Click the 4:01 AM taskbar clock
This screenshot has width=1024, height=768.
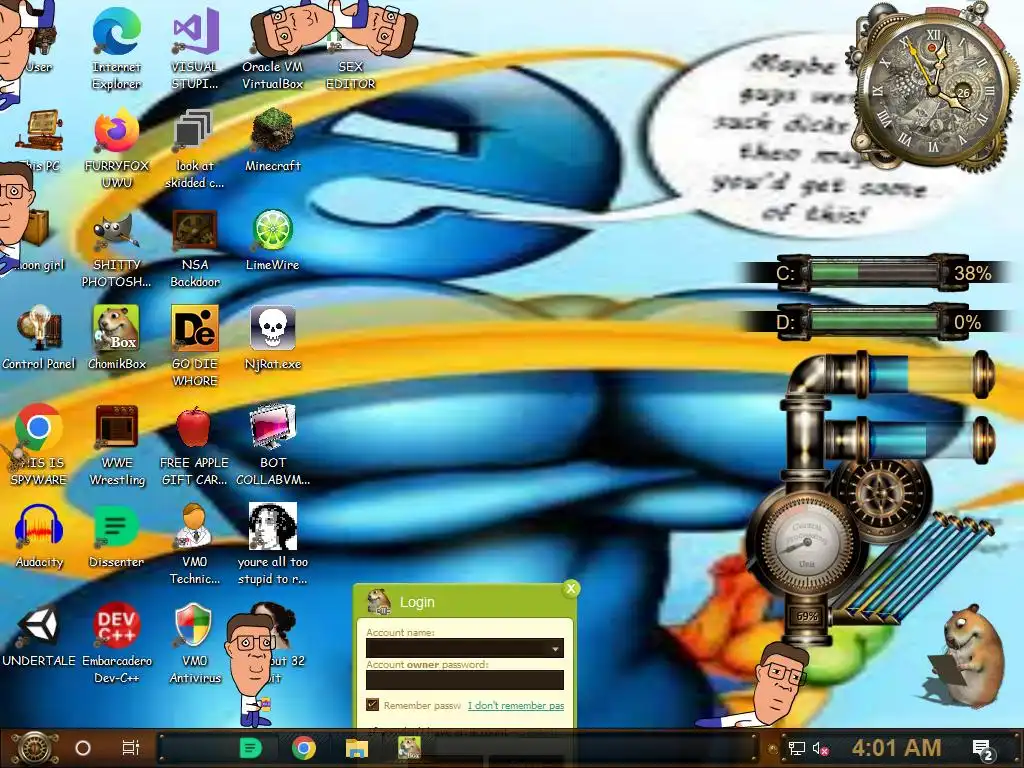896,748
